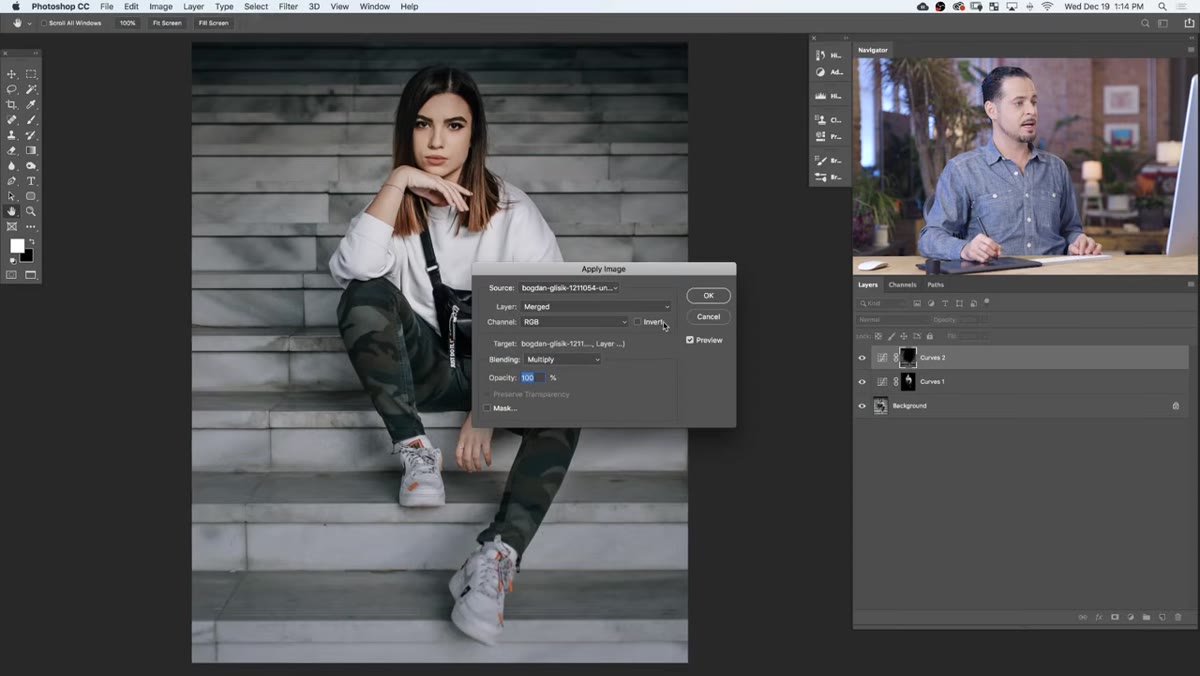
Task: Click OK in Apply Image dialog
Action: tap(708, 295)
